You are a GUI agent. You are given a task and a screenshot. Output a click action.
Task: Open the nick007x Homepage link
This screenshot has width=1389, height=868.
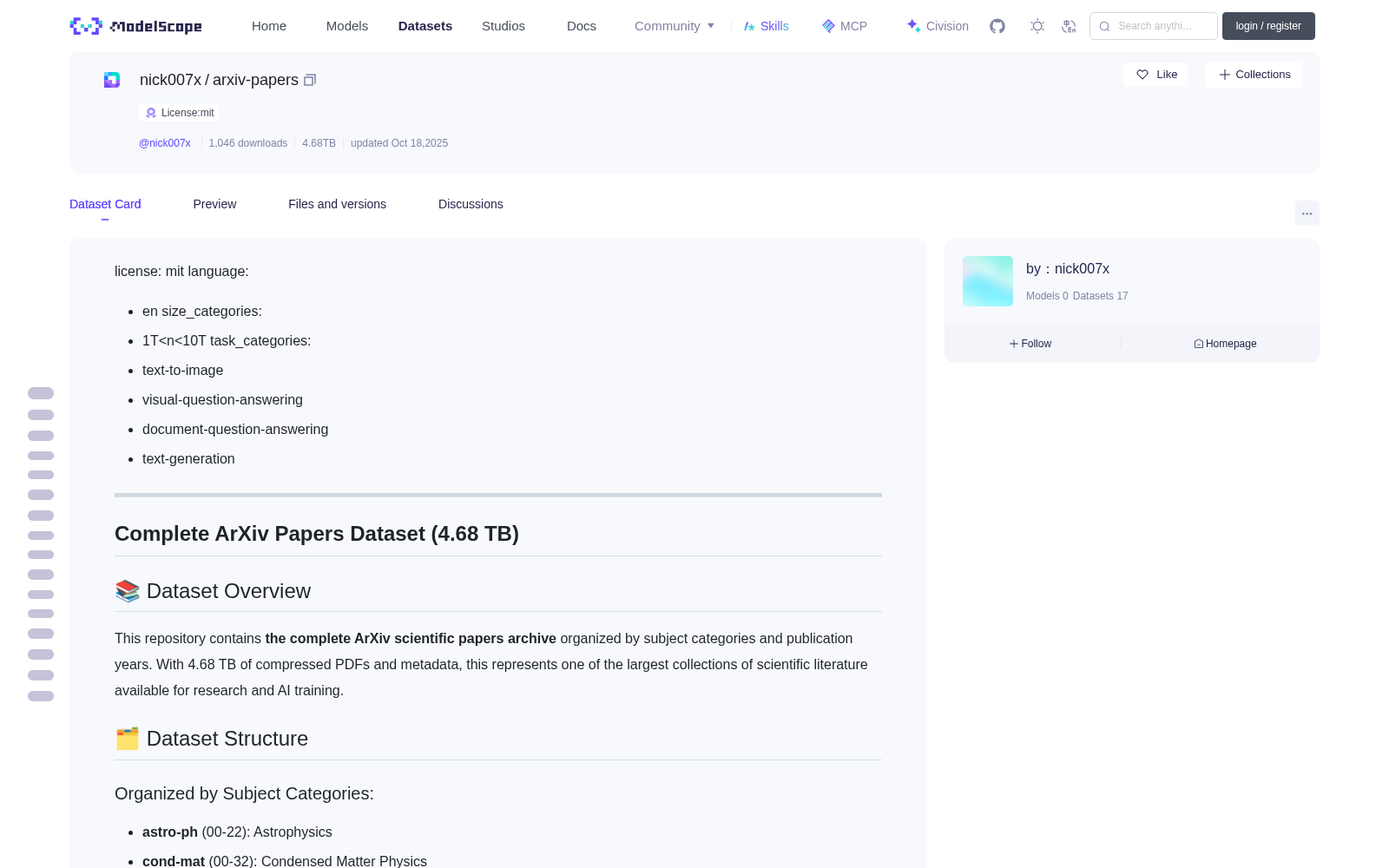coord(1225,344)
